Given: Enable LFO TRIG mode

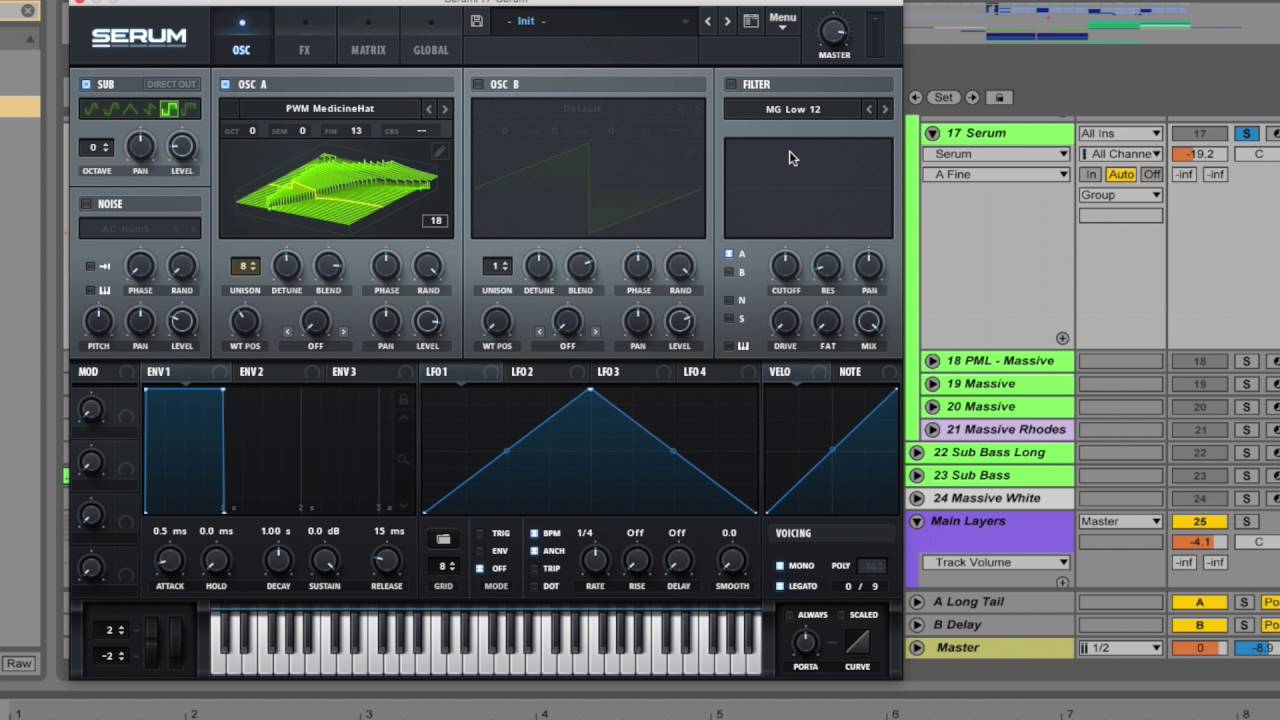Looking at the screenshot, I should point(481,533).
